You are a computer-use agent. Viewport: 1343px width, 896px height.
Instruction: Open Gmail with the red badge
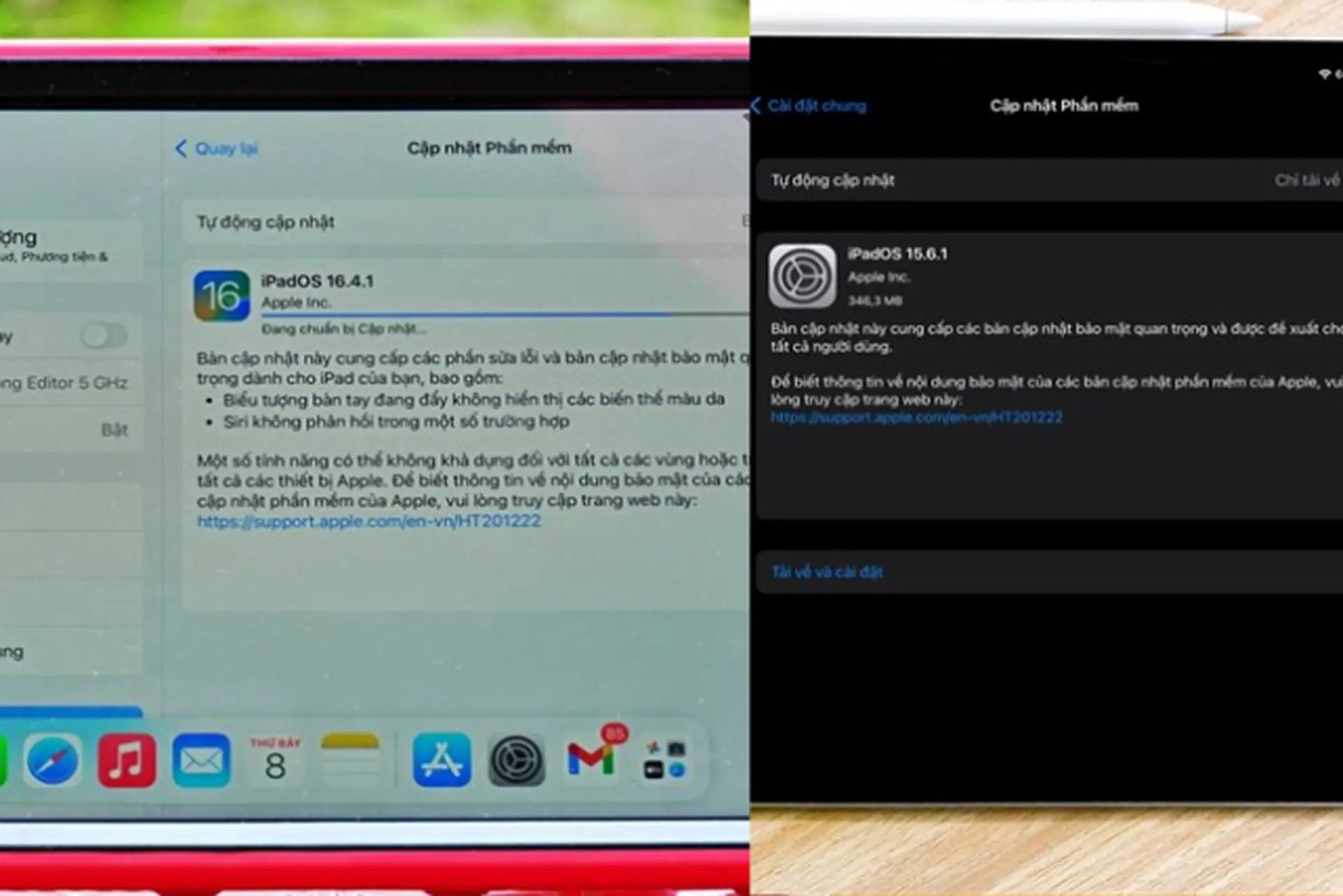point(591,760)
